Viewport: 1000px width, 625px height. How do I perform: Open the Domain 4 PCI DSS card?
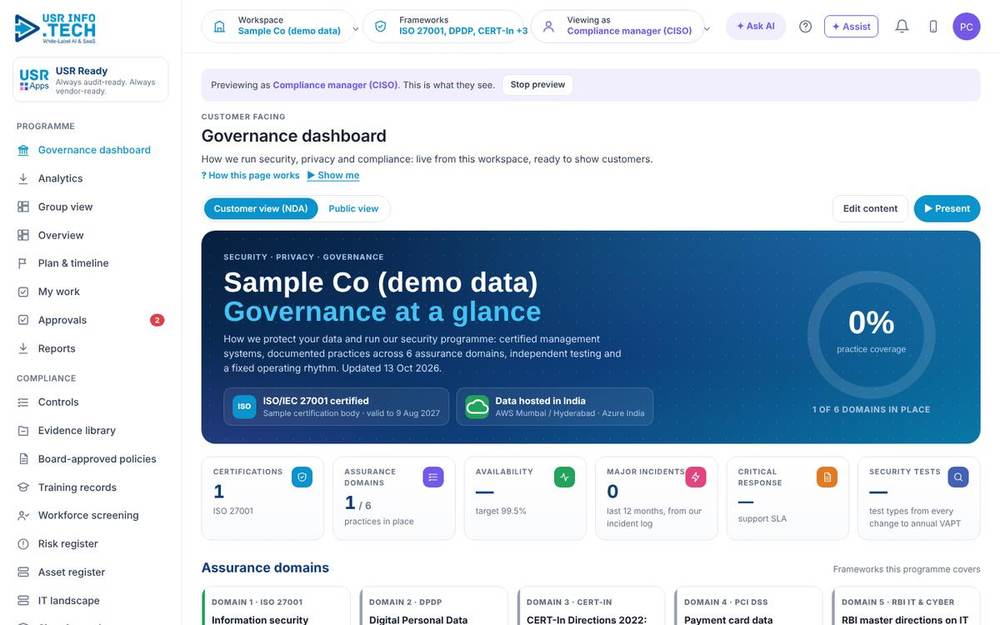tap(749, 607)
